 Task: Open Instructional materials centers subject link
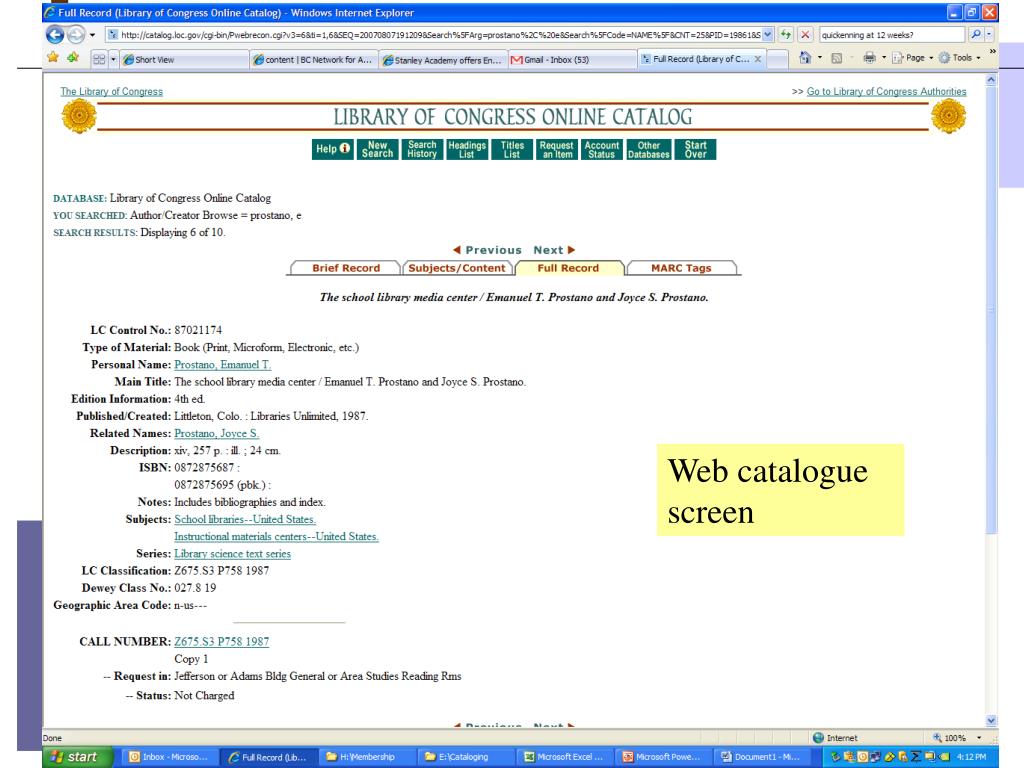pos(276,536)
